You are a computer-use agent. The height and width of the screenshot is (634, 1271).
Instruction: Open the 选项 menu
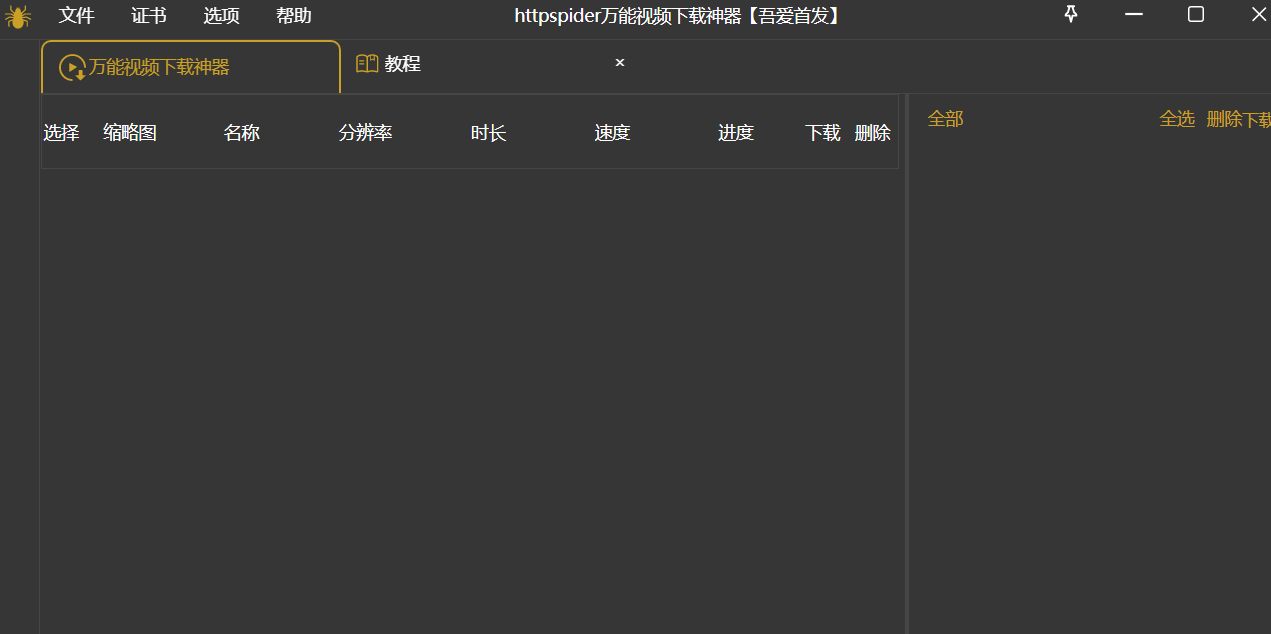[x=221, y=16]
